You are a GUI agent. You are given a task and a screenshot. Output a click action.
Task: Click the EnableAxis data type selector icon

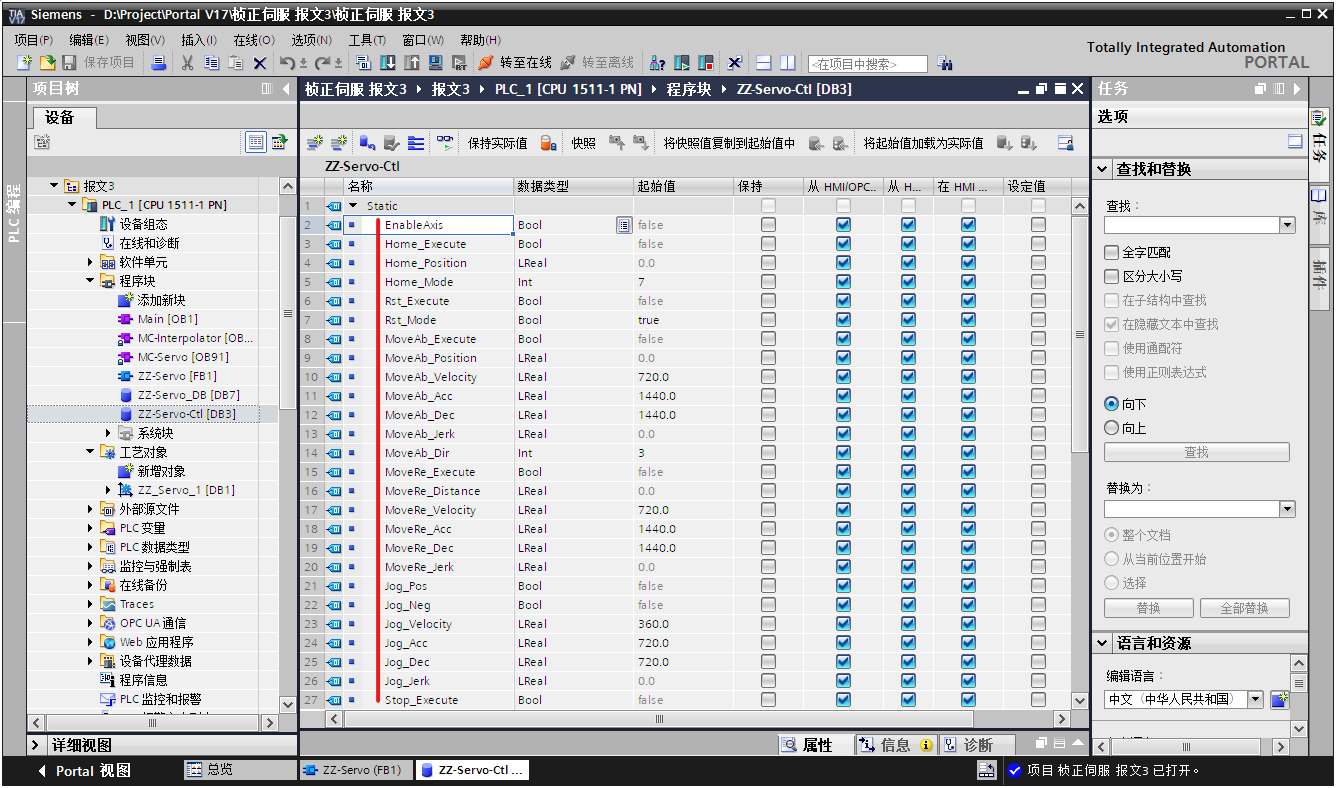pyautogui.click(x=624, y=225)
